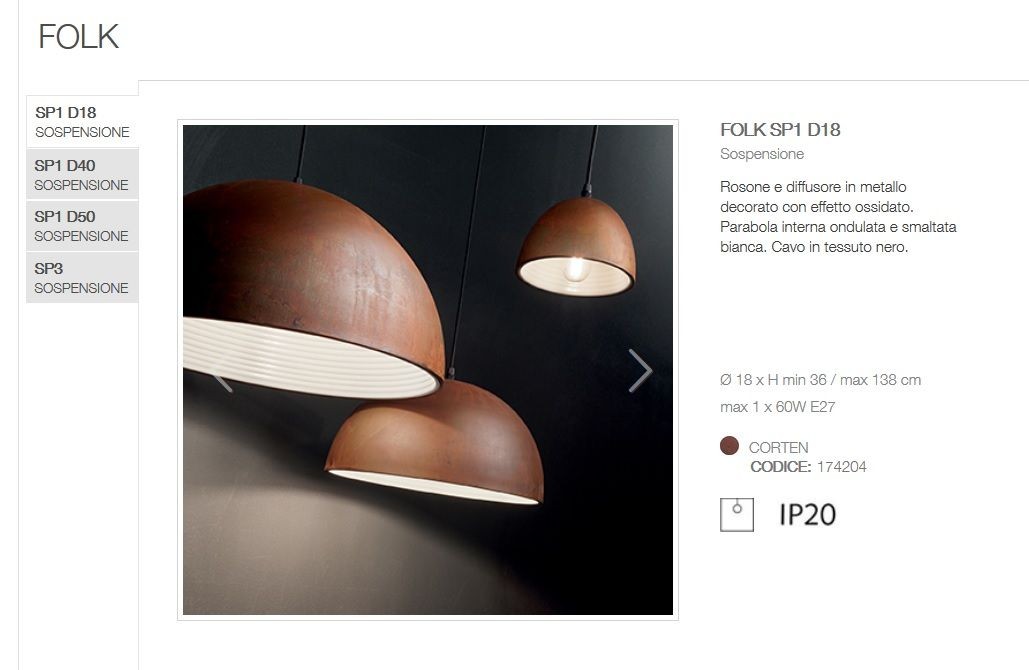Open the SP3 Sospensione tab

click(82, 278)
